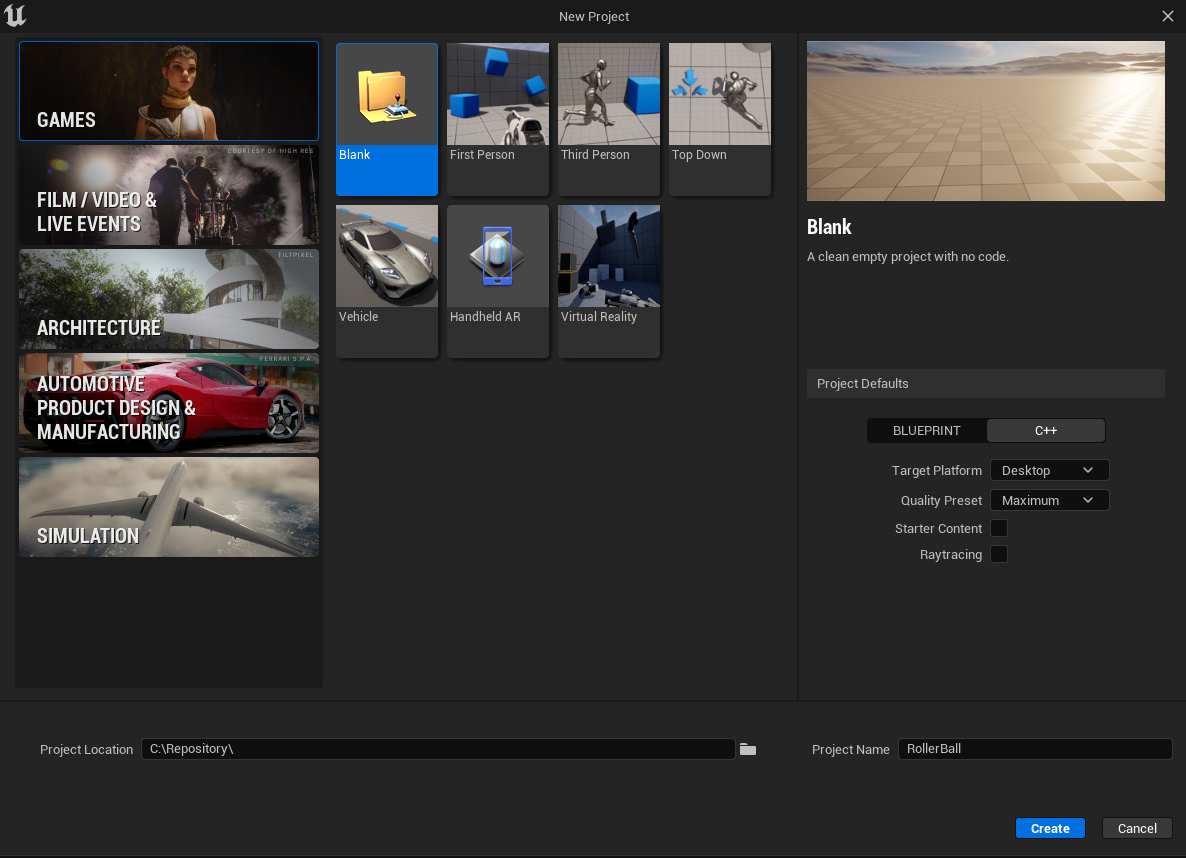The width and height of the screenshot is (1186, 858).
Task: Browse for project location folder icon
Action: click(748, 749)
